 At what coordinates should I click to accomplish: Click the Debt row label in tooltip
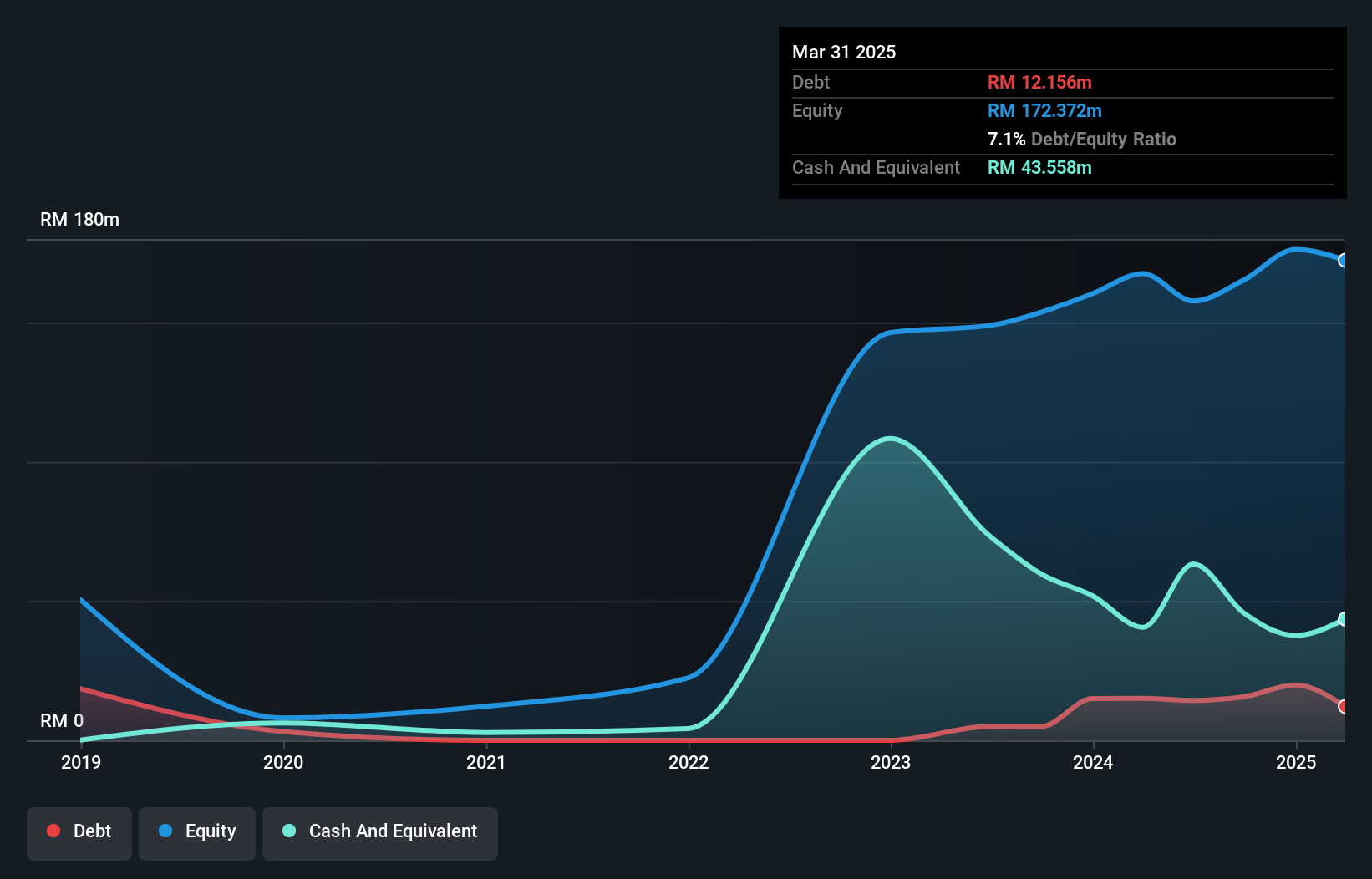[810, 82]
